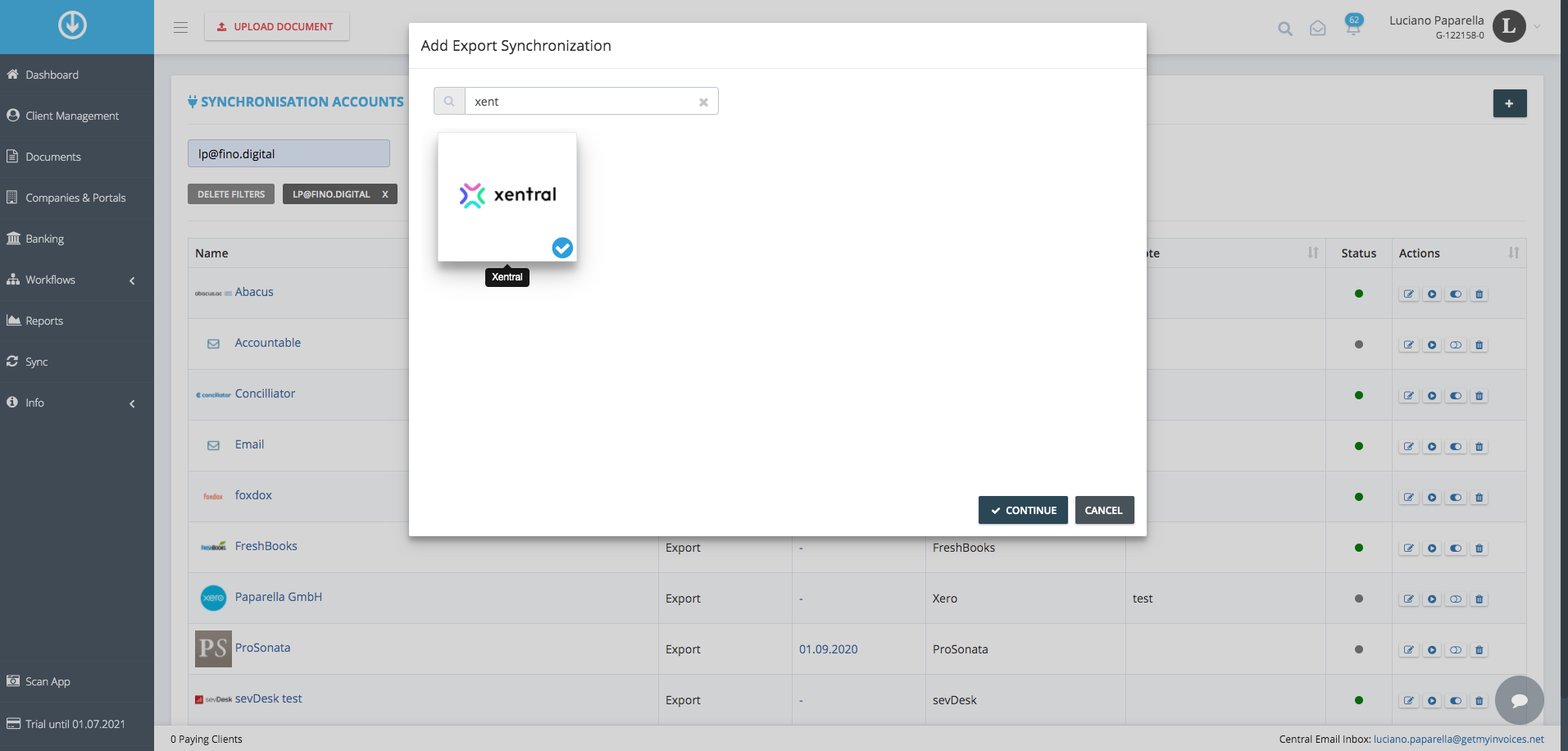Image resolution: width=1568 pixels, height=751 pixels.
Task: Clear the 'xent' search field
Action: [x=703, y=102]
